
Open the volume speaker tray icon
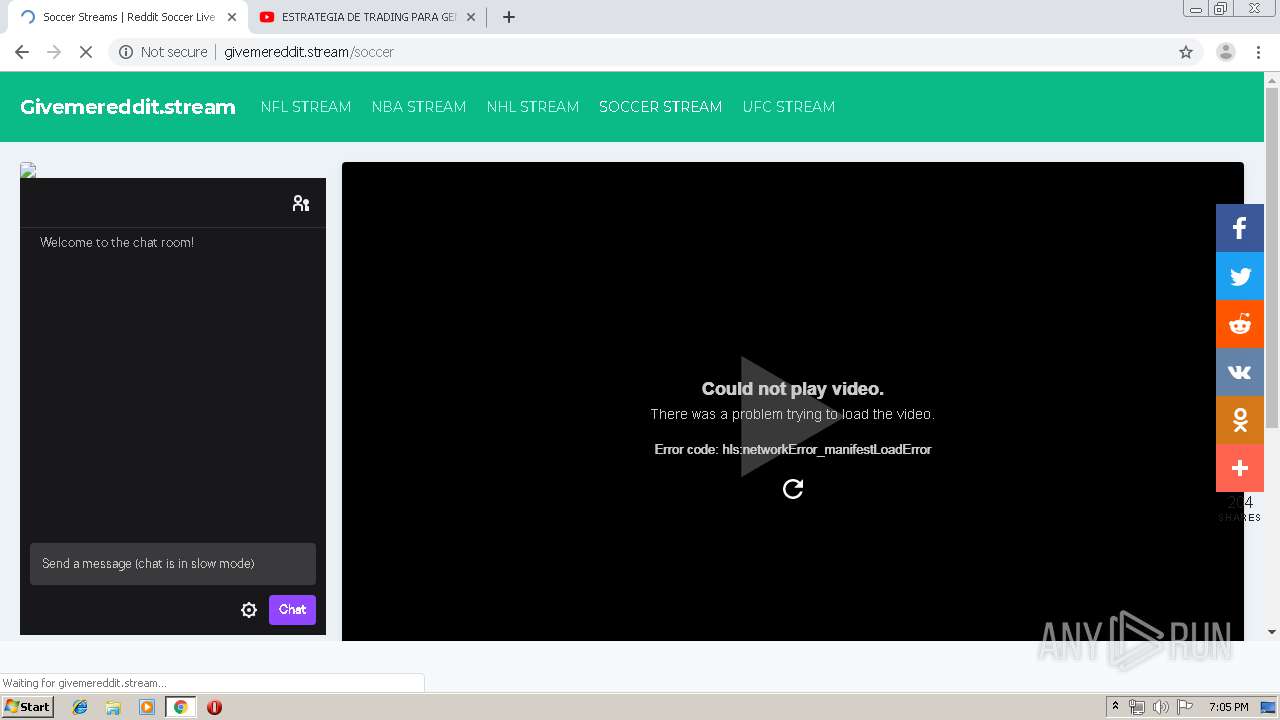1160,707
